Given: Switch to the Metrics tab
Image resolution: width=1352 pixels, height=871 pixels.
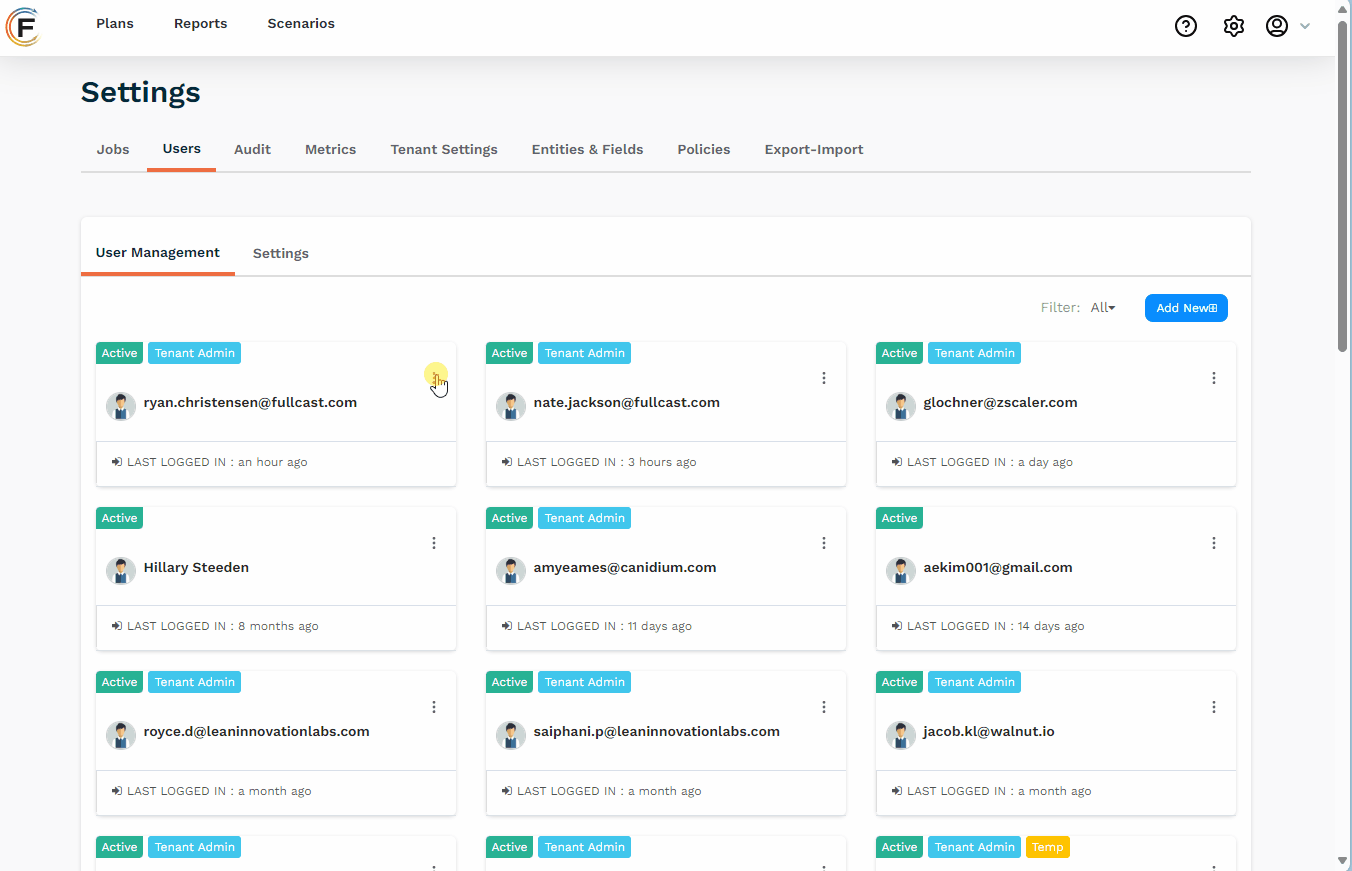Looking at the screenshot, I should [331, 149].
